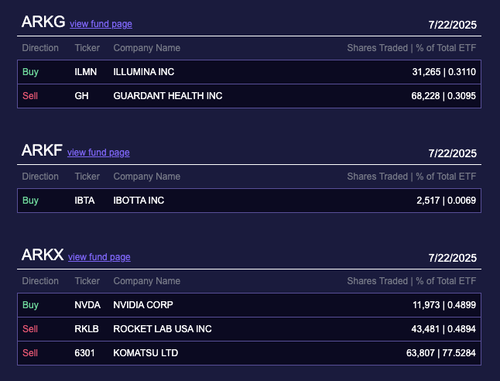
Task: Open the ARKG view fund page link
Action: 101,24
